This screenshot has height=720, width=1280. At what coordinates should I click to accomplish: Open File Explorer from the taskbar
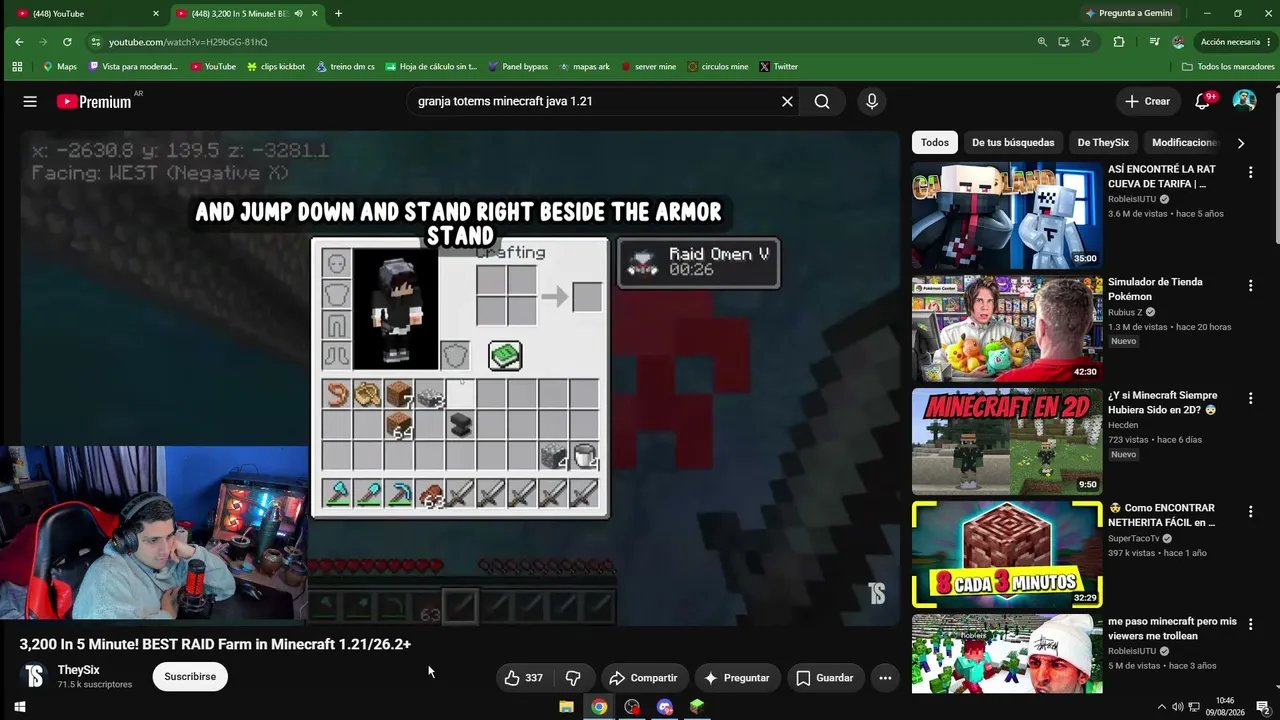click(566, 707)
